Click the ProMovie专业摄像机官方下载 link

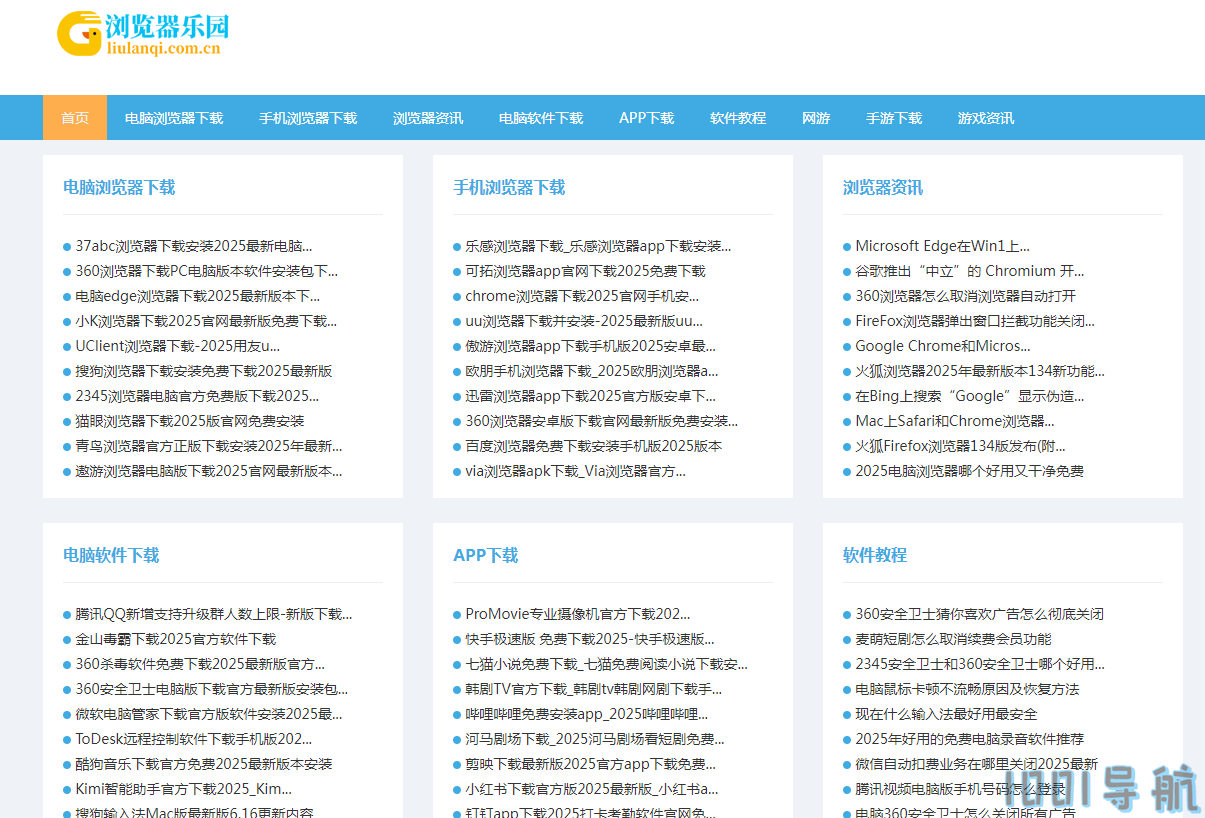[578, 614]
